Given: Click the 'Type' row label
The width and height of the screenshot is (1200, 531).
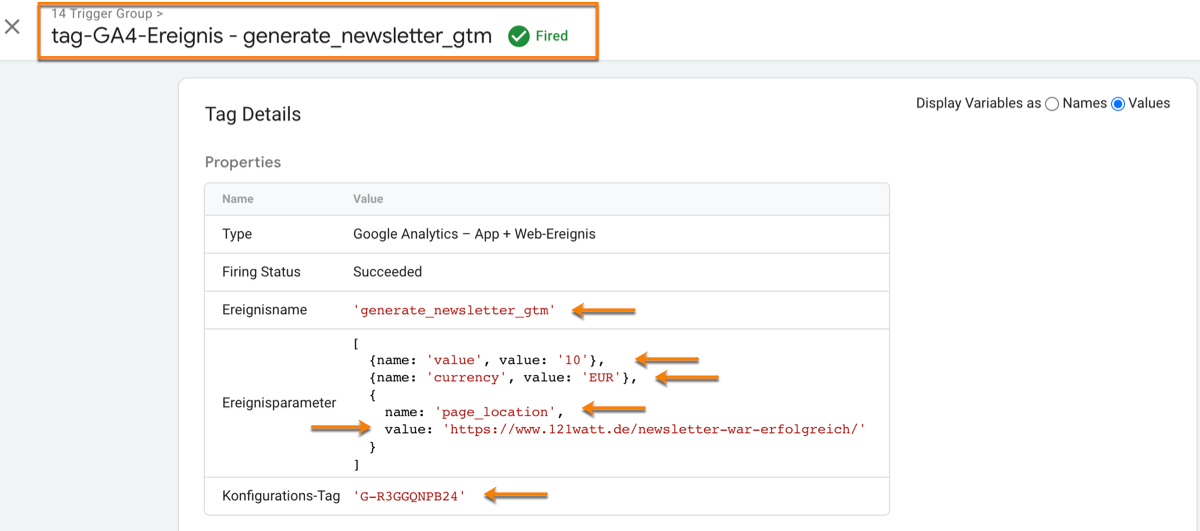Looking at the screenshot, I should click(237, 234).
